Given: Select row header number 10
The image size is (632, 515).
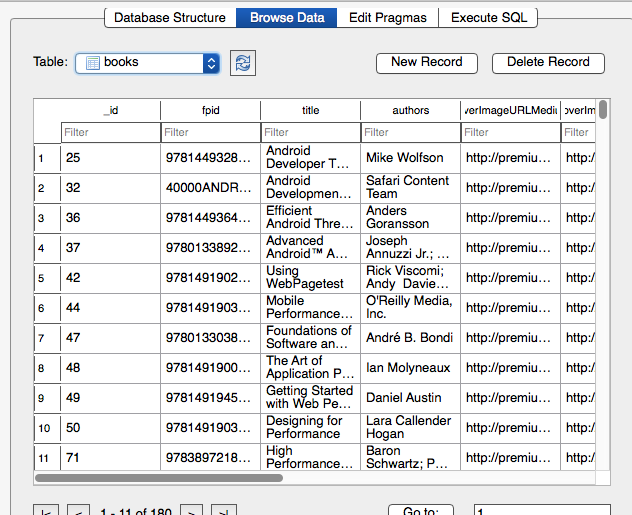Looking at the screenshot, I should 47,428.
